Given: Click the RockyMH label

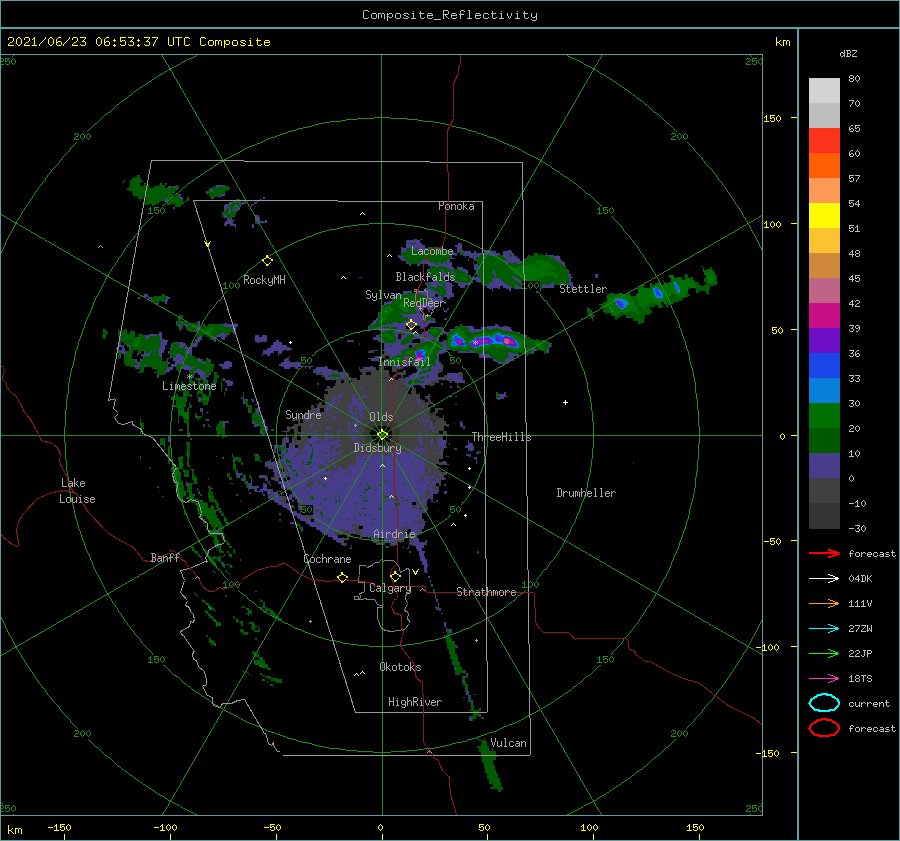Looking at the screenshot, I should tap(264, 280).
